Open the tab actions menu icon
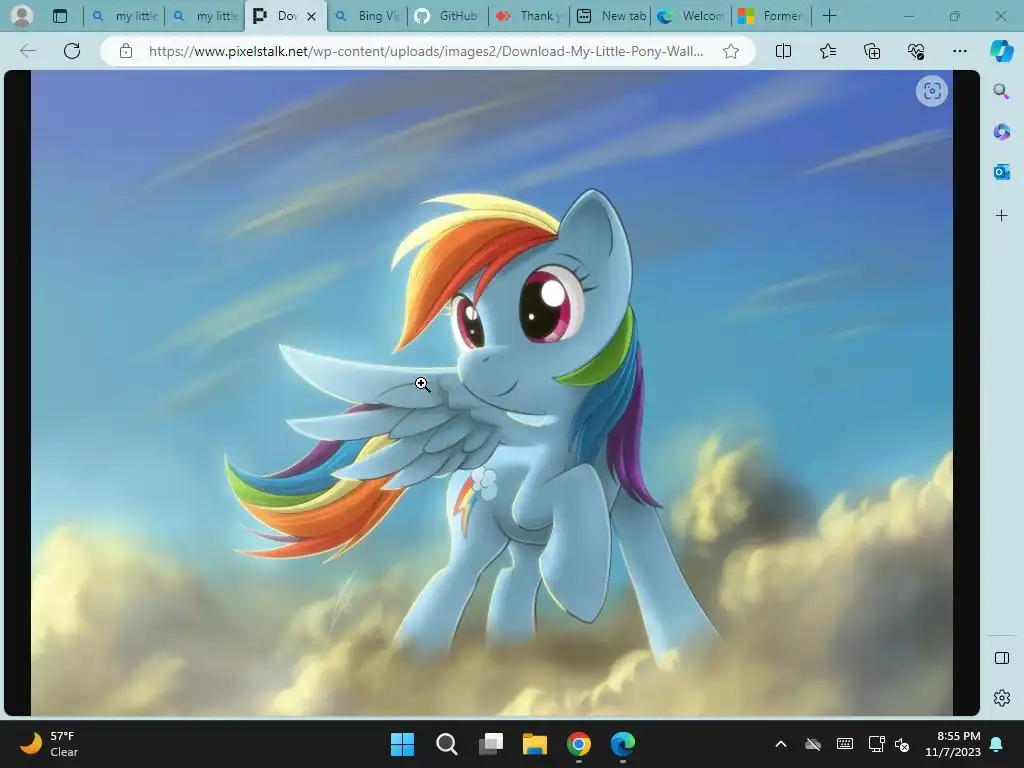Viewport: 1024px width, 768px height. pyautogui.click(x=60, y=16)
